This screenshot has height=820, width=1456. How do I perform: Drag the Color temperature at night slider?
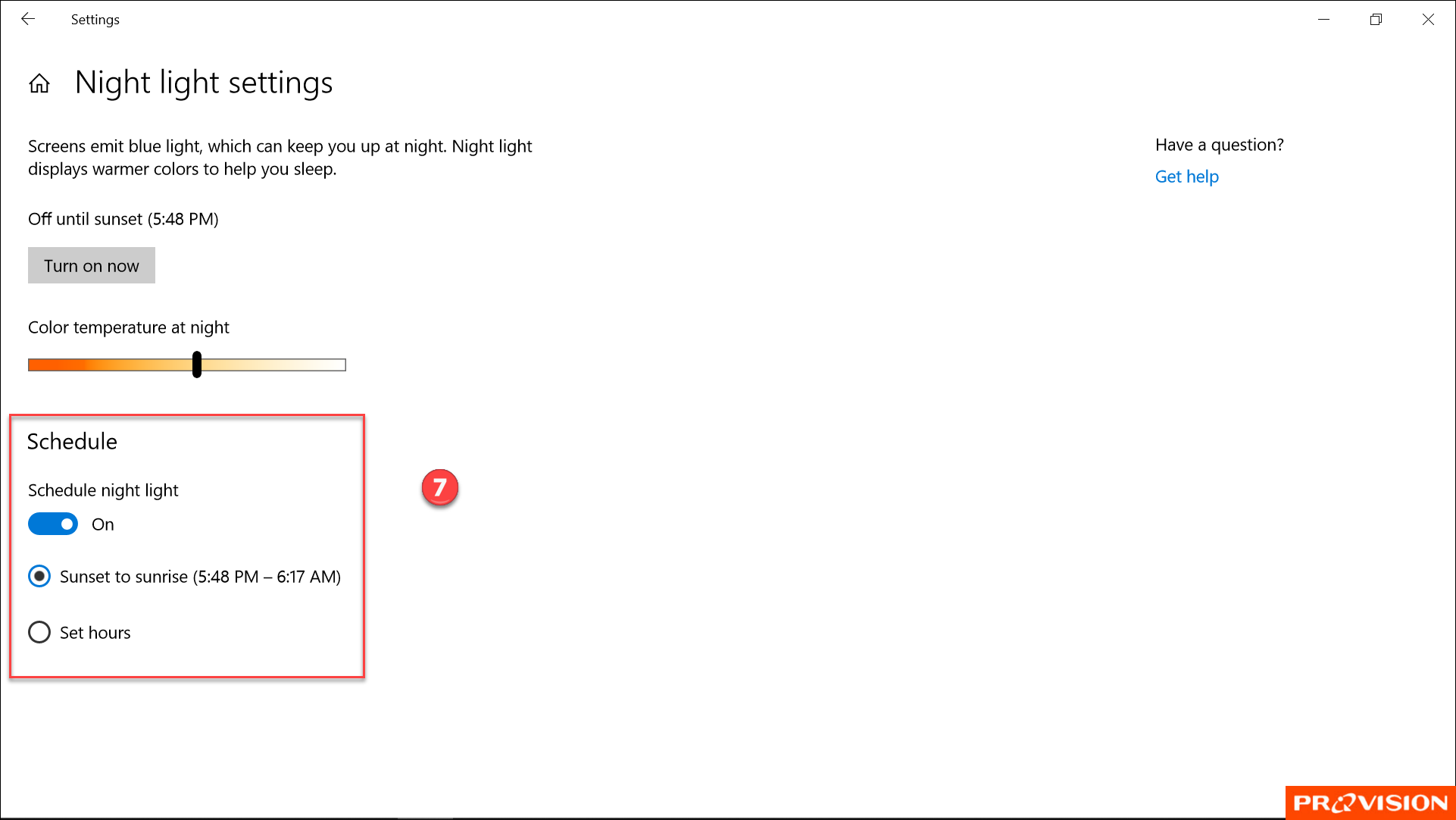click(197, 364)
